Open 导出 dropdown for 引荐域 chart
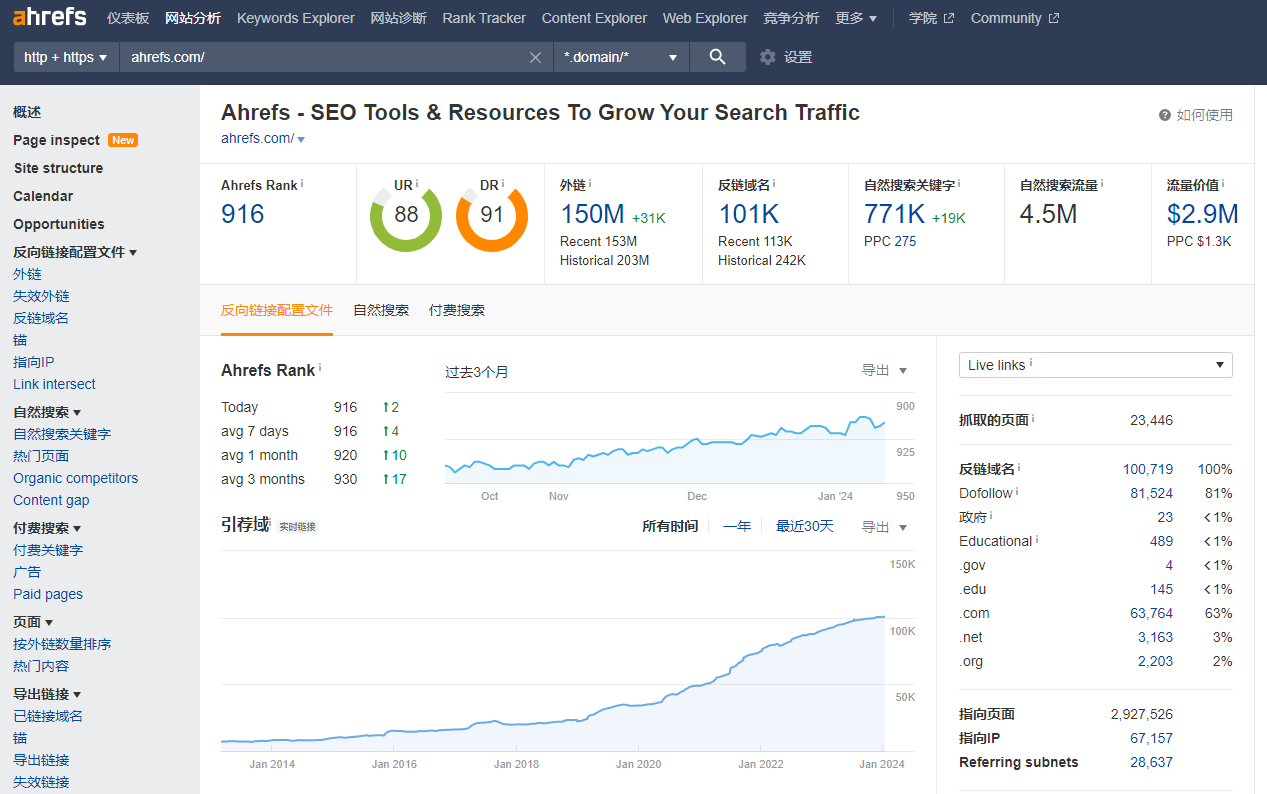 point(885,527)
